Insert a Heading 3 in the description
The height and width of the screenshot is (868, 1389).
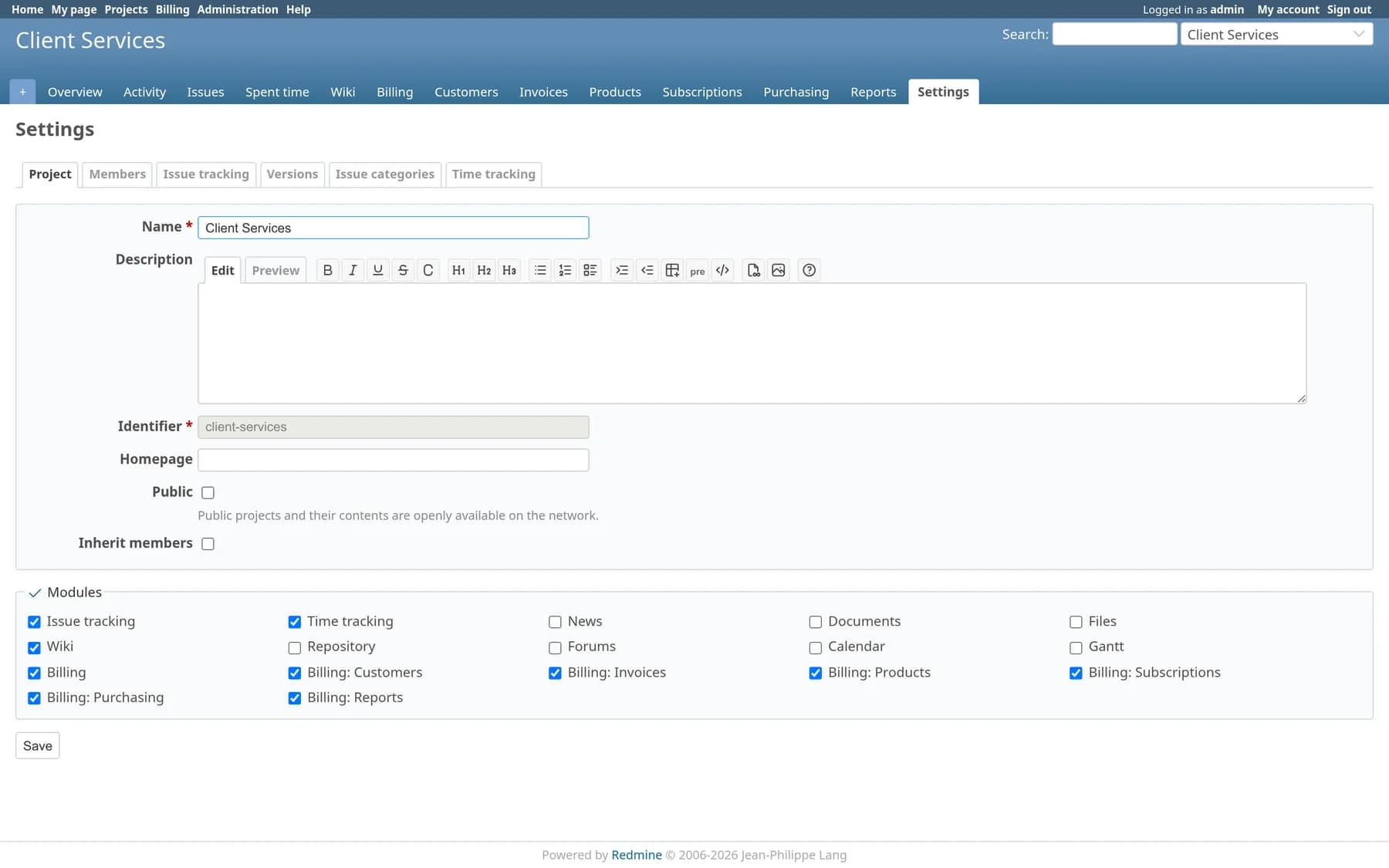coord(509,270)
